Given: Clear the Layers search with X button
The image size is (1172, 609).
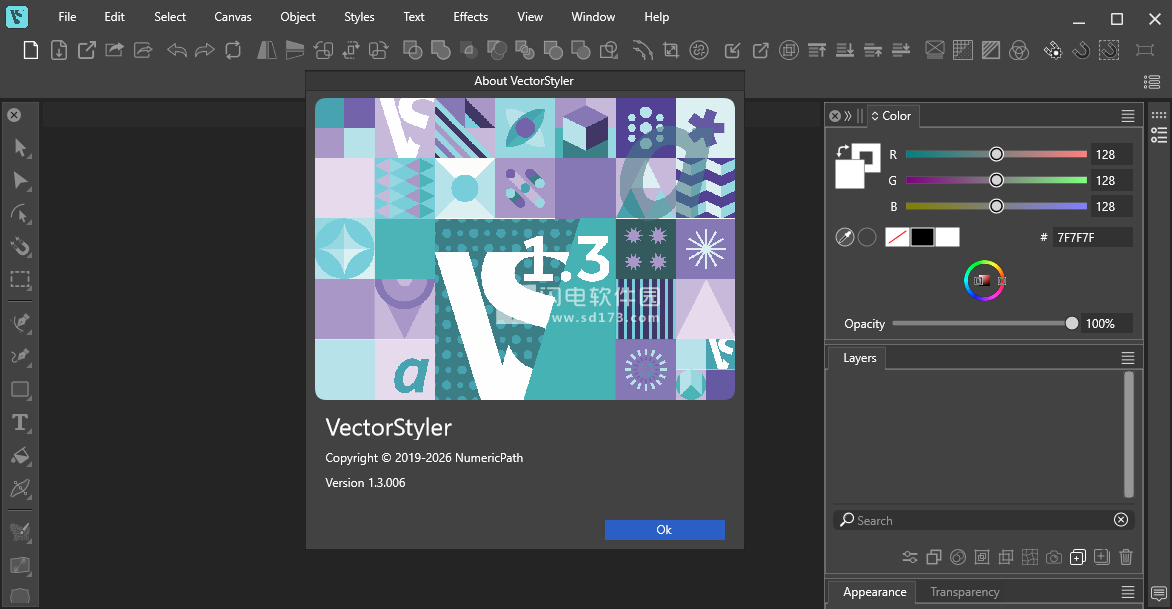Looking at the screenshot, I should click(1120, 520).
